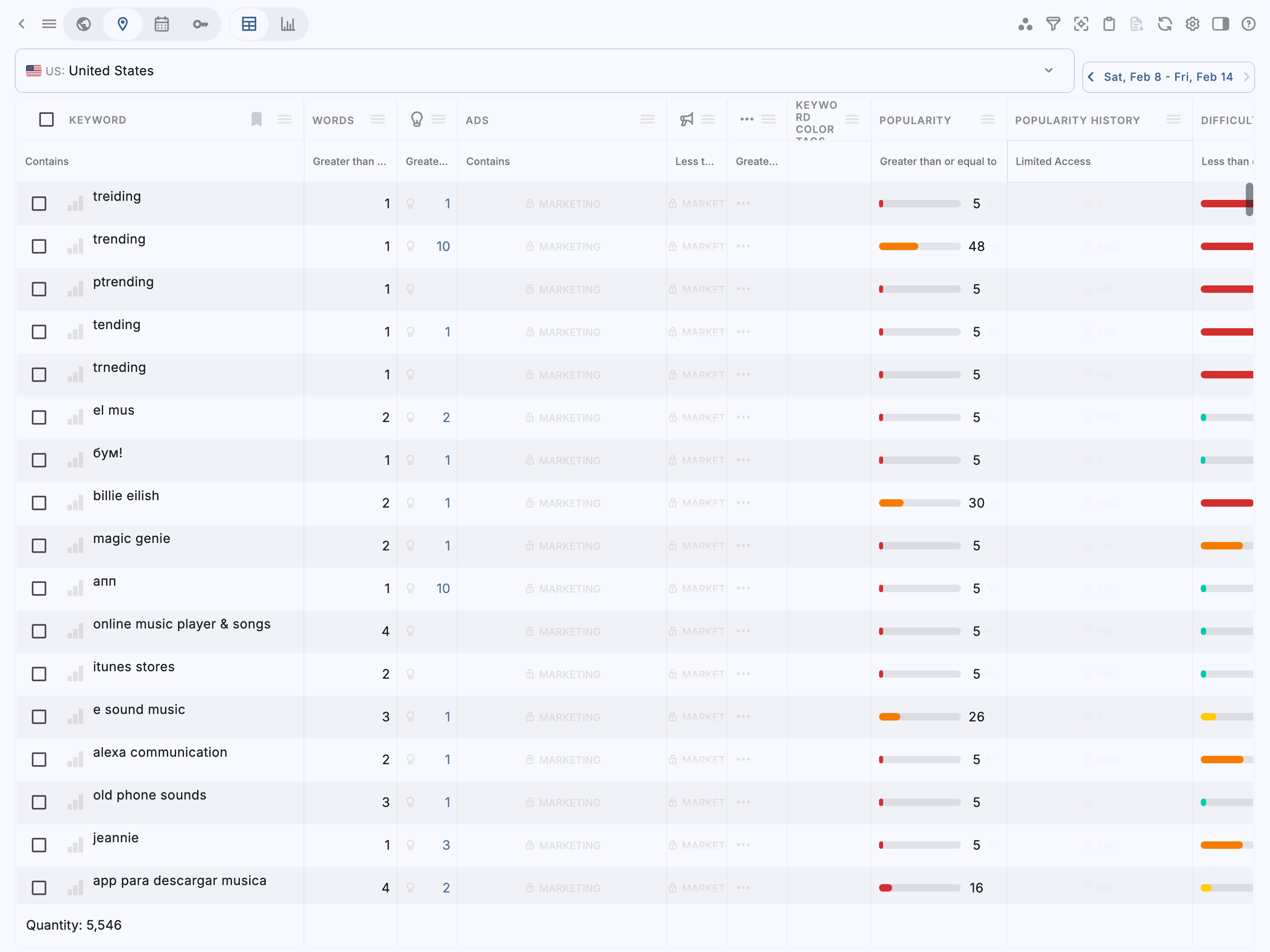This screenshot has width=1270, height=952.
Task: Click suggestions count 10 for 'trending'
Action: point(443,246)
